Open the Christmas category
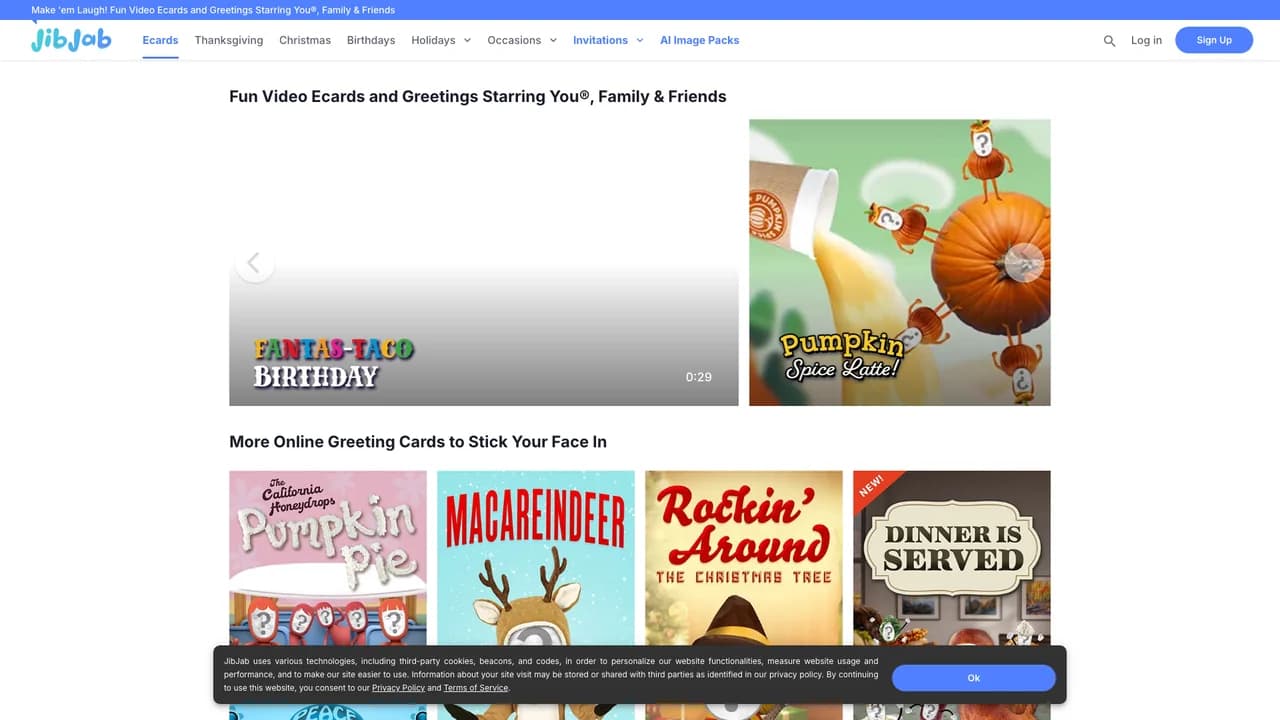1280x720 pixels. point(305,40)
